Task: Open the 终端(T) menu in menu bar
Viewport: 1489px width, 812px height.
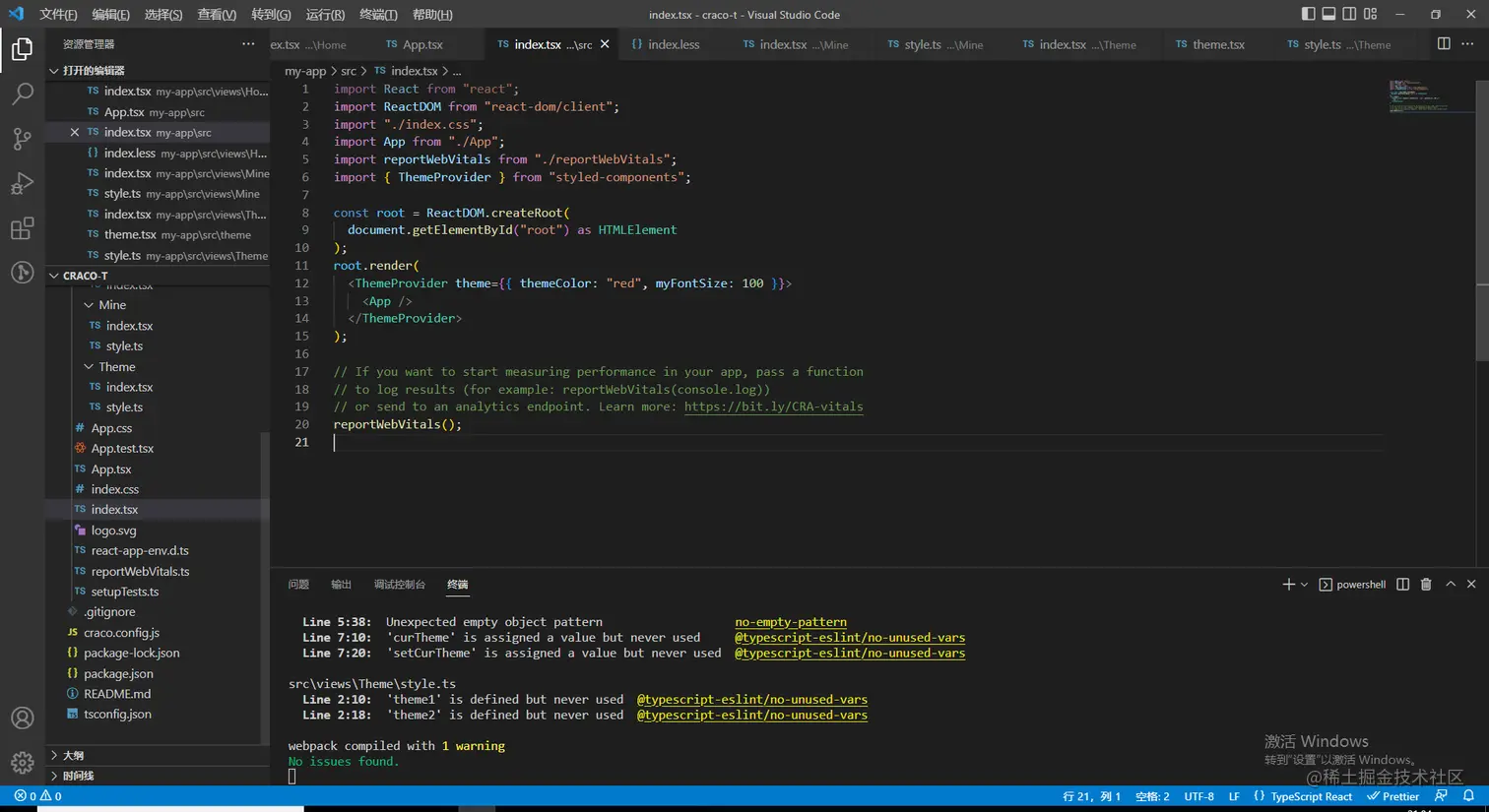Action: (x=378, y=15)
